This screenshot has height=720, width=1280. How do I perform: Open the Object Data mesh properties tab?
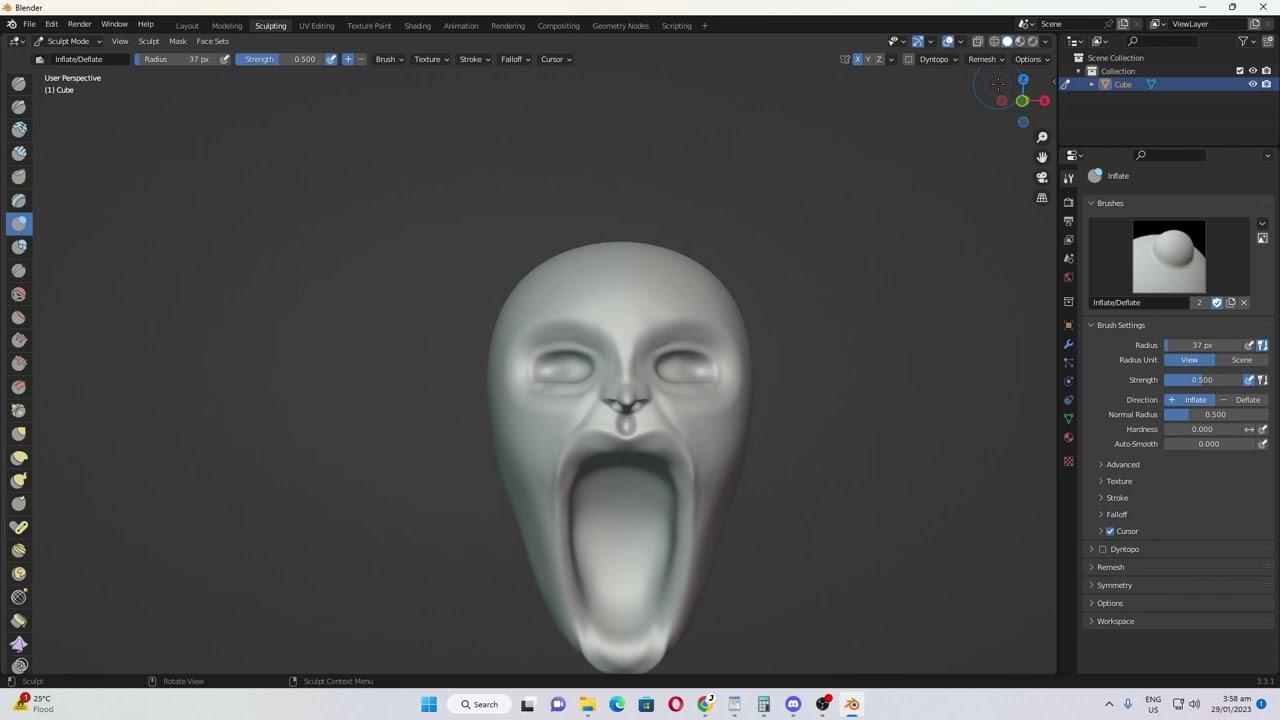click(x=1068, y=418)
